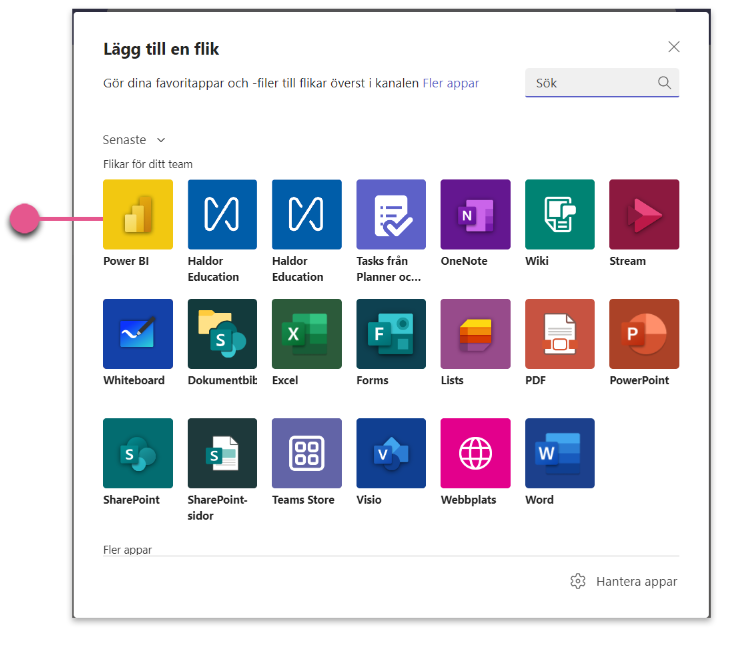Open the Forms app tile
Screen dimensions: 737x649
click(x=391, y=334)
